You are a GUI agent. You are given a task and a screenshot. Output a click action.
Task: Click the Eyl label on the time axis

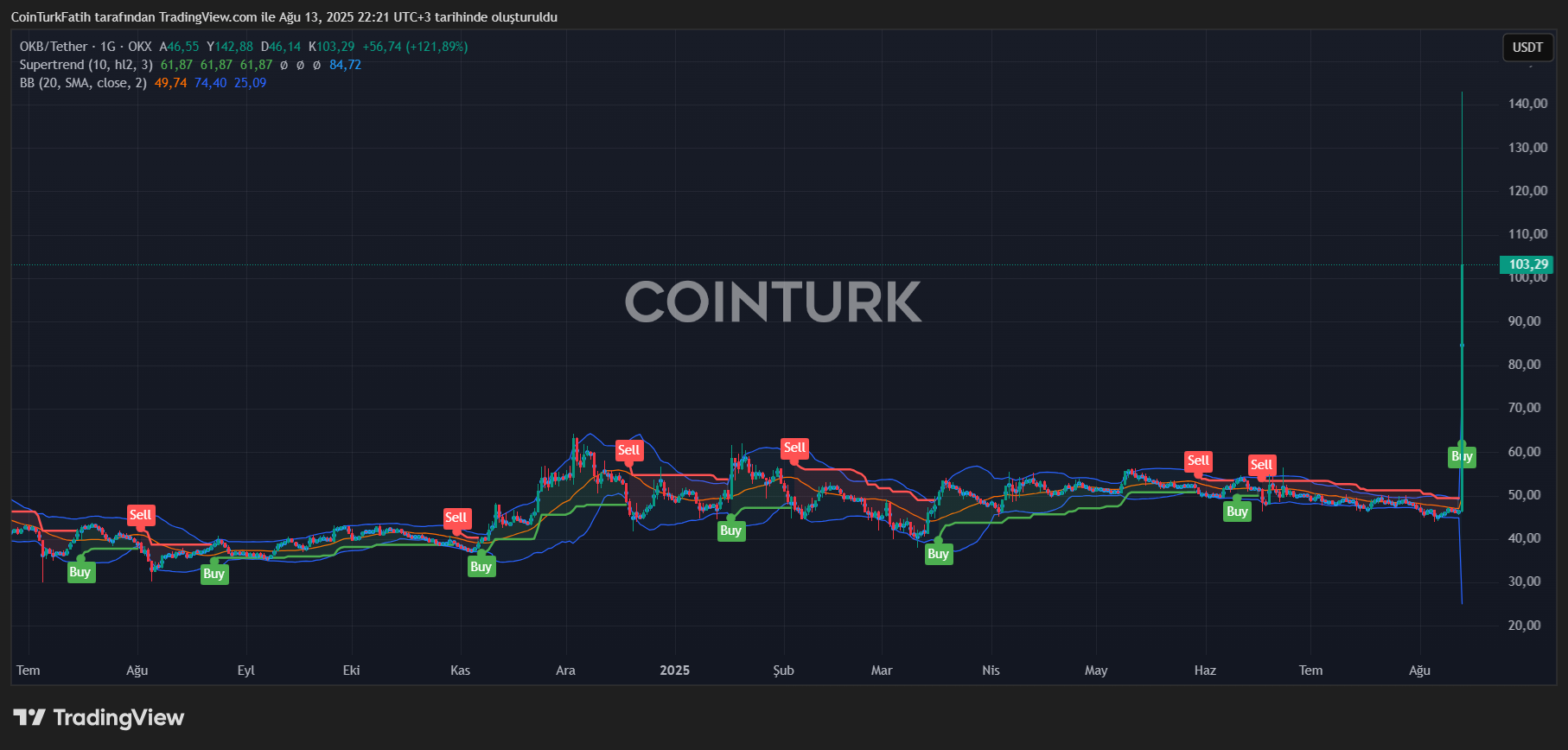[x=246, y=671]
